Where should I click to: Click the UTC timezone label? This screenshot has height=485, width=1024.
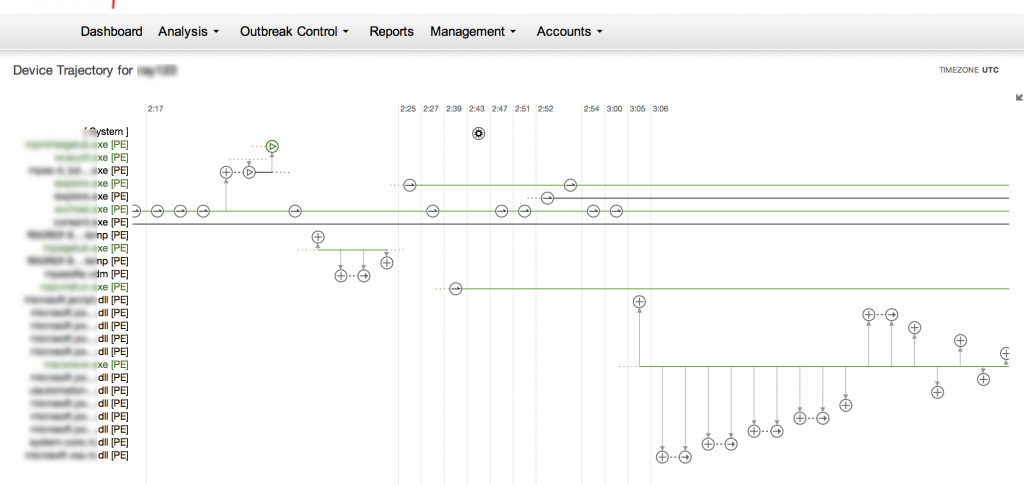pos(990,71)
